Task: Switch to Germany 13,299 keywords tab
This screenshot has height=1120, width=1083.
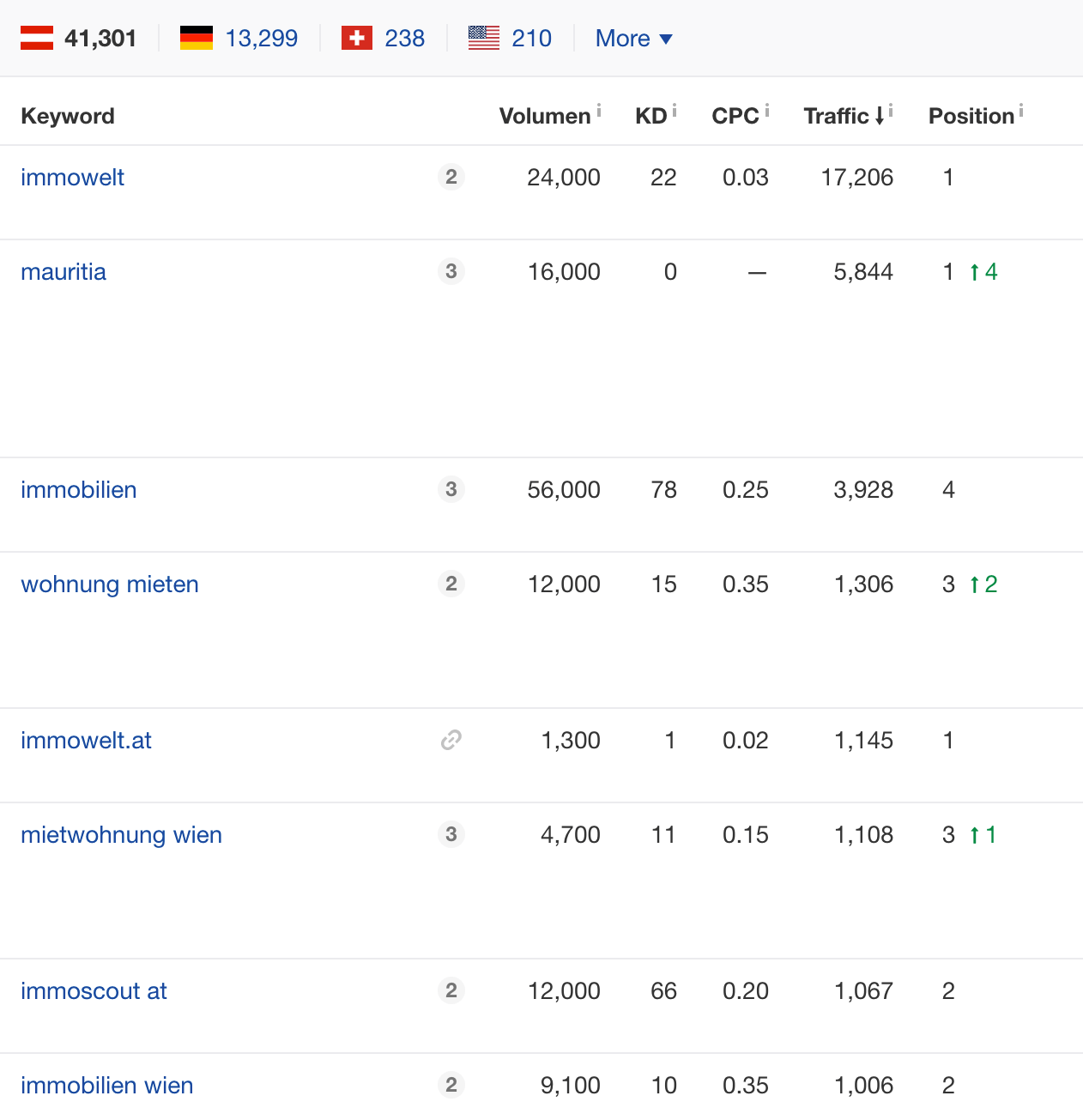Action: [261, 39]
